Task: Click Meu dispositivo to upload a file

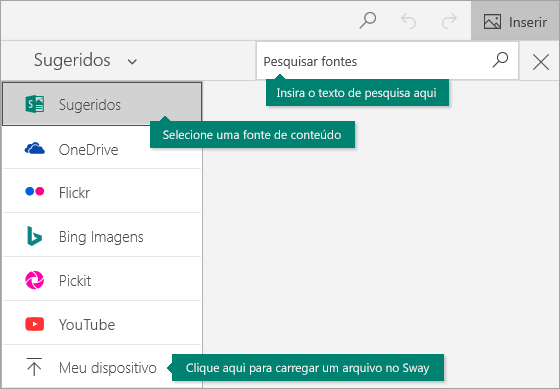Action: 102,367
